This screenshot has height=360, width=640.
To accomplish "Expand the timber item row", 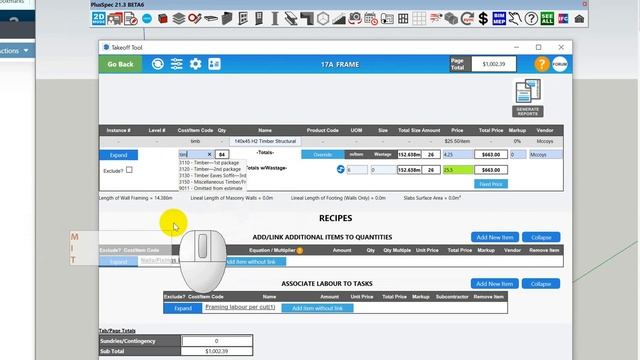I will pyautogui.click(x=118, y=155).
